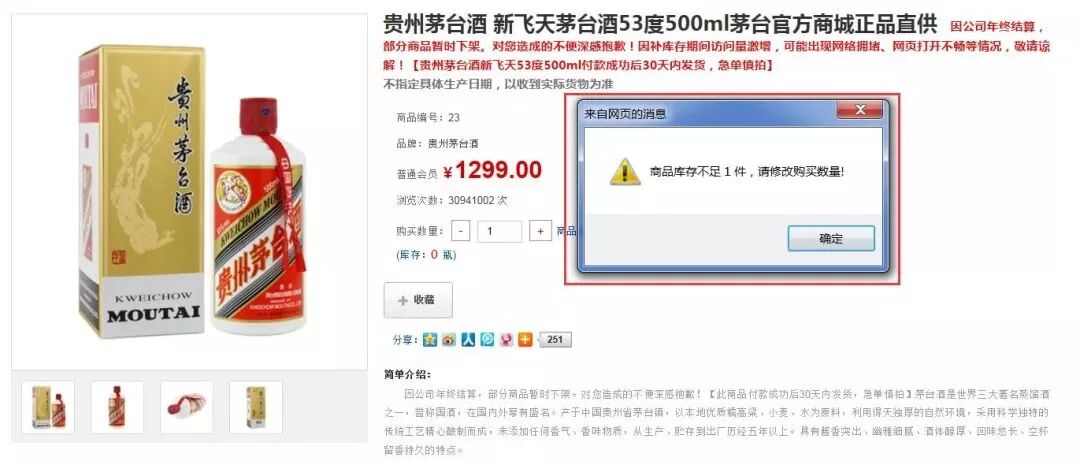Share to QQ Zone star icon
The height and width of the screenshot is (461, 1080).
[430, 339]
